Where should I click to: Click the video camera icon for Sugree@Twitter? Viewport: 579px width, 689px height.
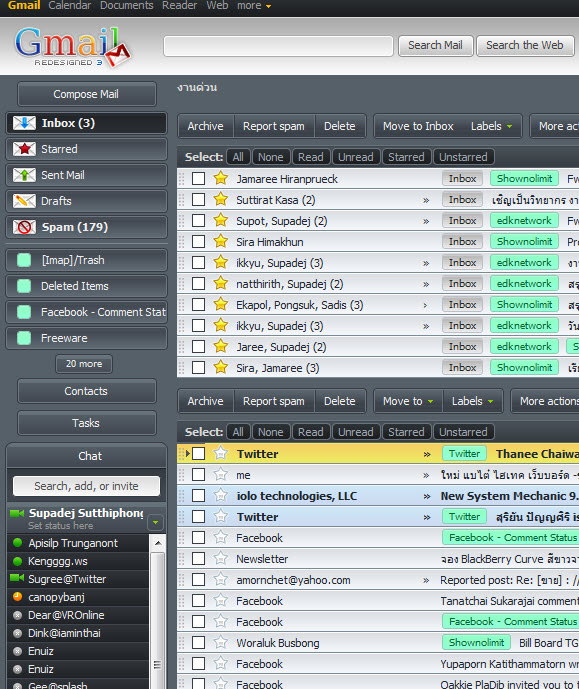pos(17,578)
